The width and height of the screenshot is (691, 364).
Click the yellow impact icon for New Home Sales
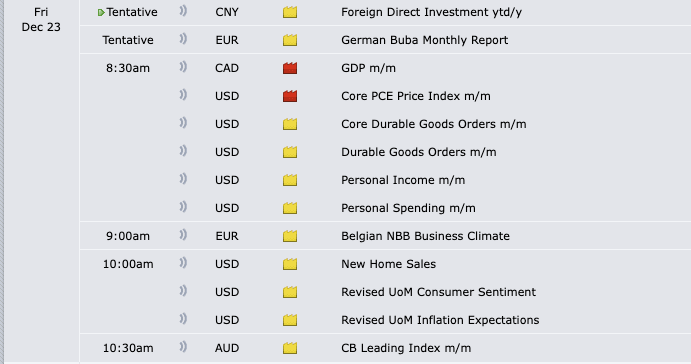(290, 264)
